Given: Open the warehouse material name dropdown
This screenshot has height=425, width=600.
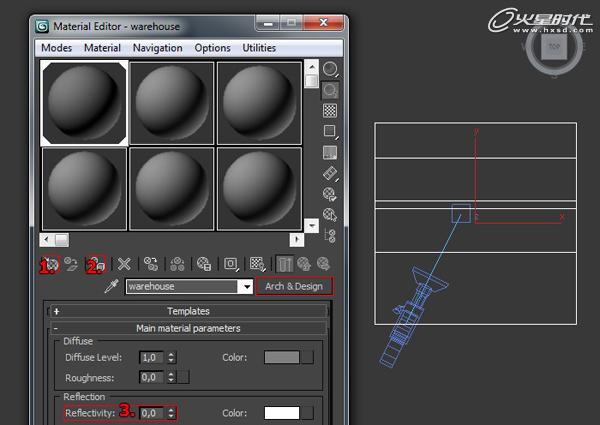Looking at the screenshot, I should click(247, 287).
